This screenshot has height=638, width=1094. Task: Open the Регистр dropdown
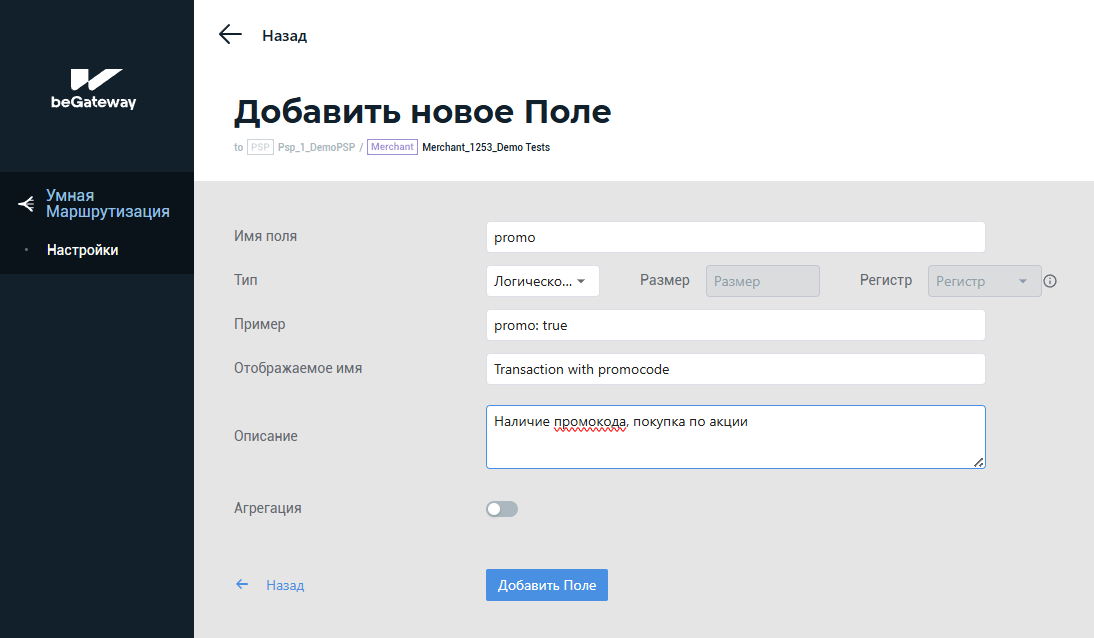[x=984, y=281]
